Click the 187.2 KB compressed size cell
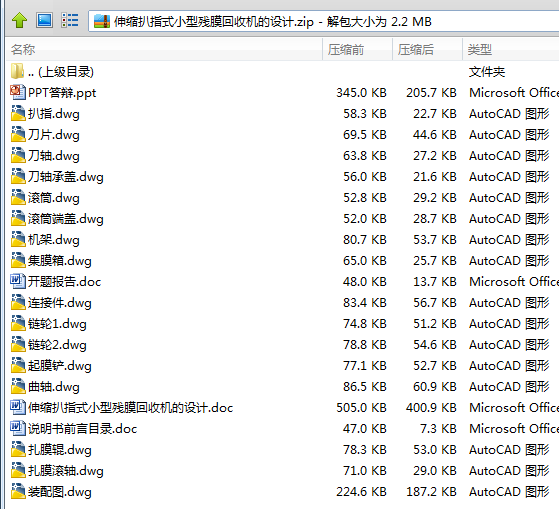The height and width of the screenshot is (509, 559). (x=431, y=492)
